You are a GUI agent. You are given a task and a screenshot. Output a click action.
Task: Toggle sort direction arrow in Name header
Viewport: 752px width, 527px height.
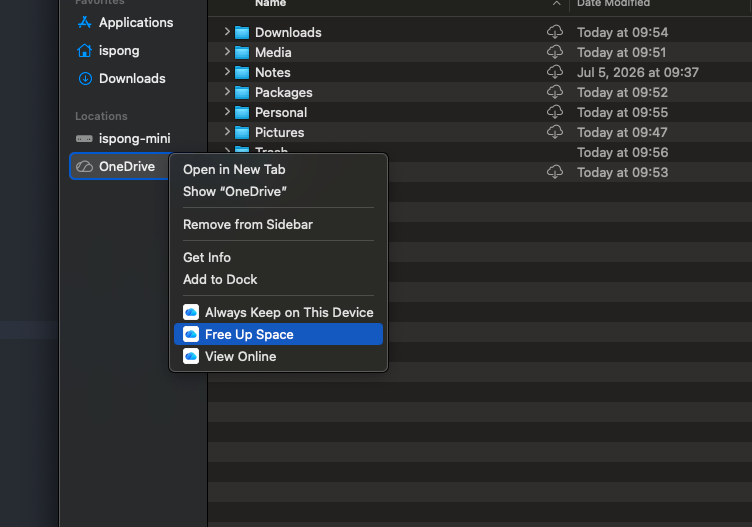(556, 3)
